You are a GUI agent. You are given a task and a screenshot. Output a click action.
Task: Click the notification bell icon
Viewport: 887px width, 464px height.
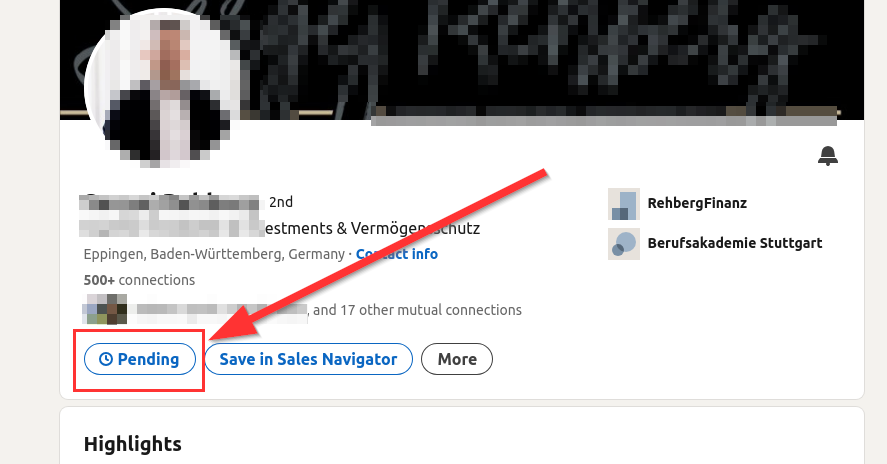coord(828,156)
